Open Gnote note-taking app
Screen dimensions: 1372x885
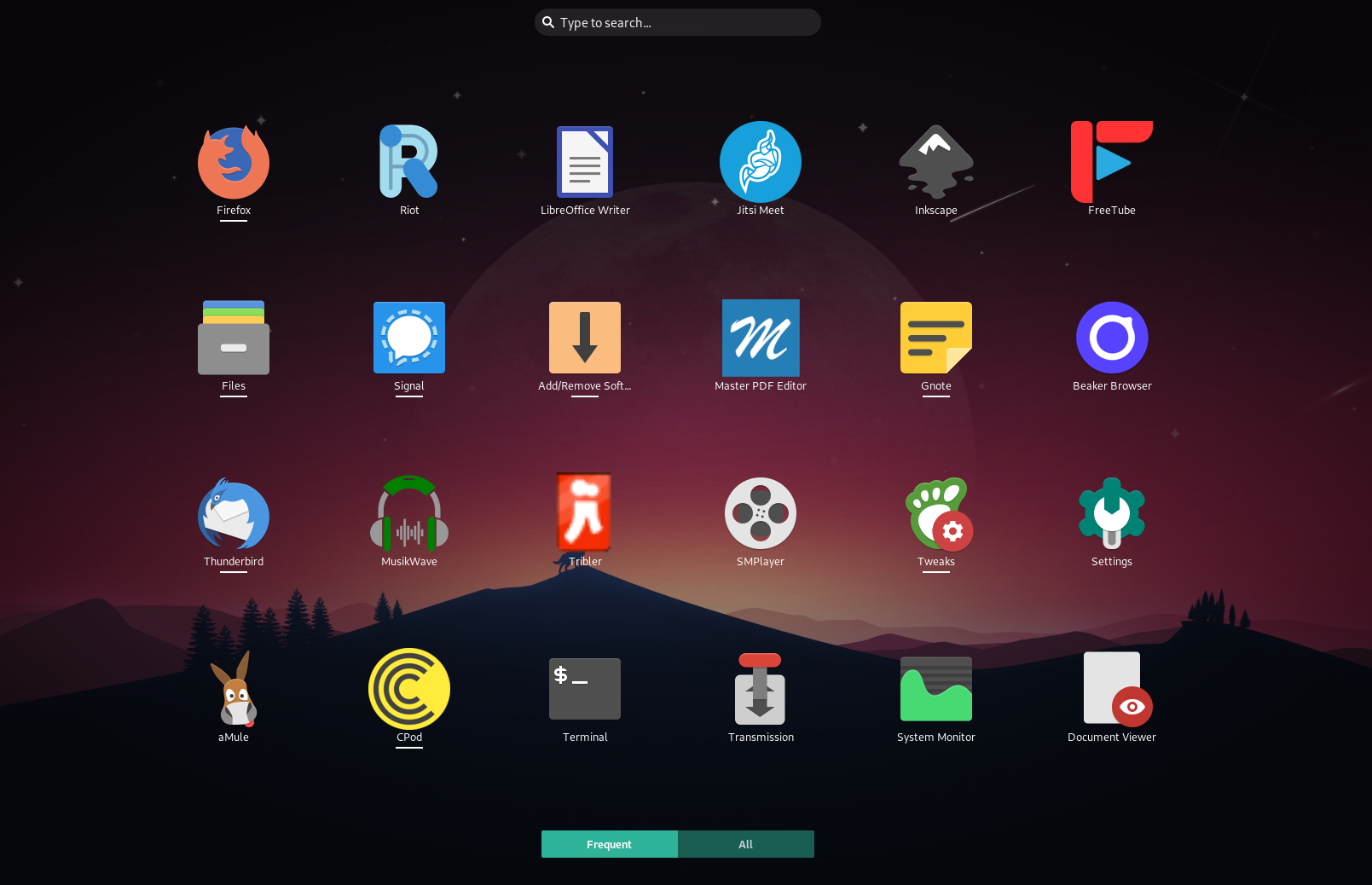pyautogui.click(x=935, y=338)
